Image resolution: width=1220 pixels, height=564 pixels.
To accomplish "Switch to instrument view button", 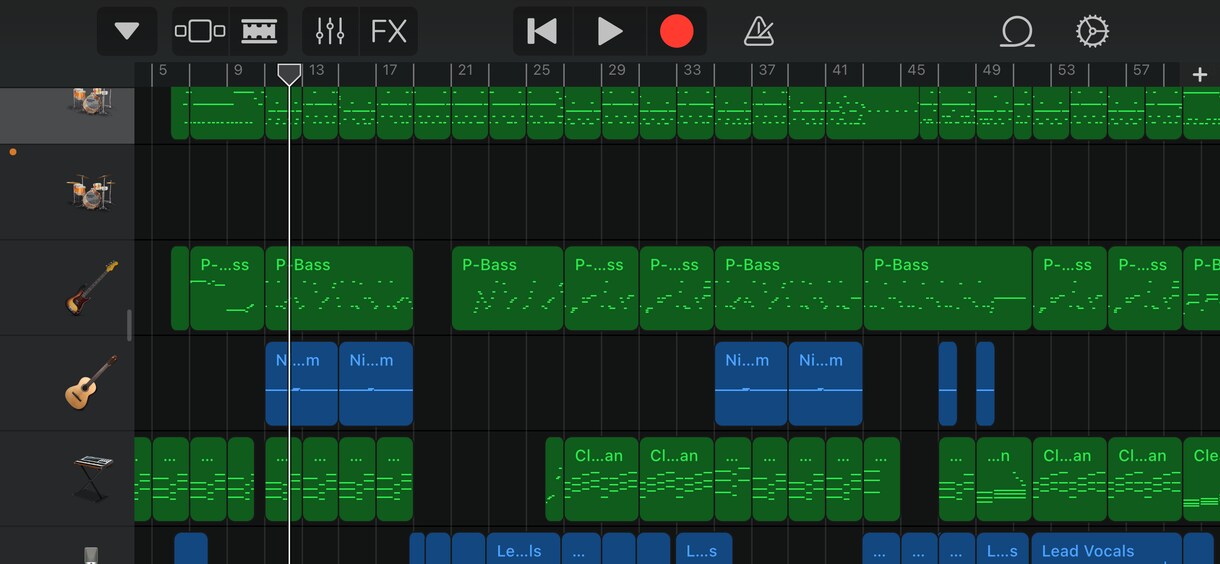I will pyautogui.click(x=200, y=31).
